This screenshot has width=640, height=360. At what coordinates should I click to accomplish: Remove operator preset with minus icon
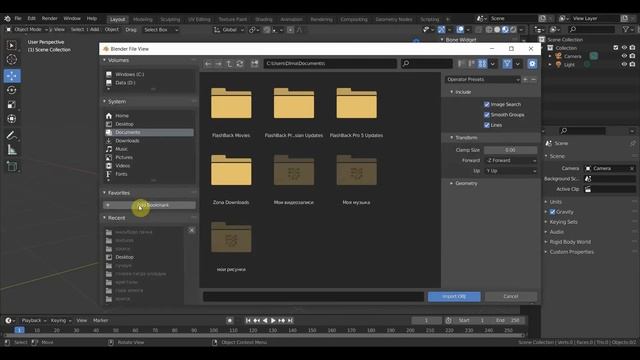click(533, 80)
